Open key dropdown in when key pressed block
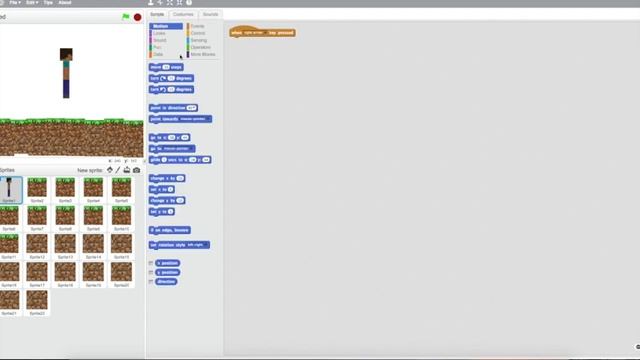This screenshot has width=640, height=360. (255, 33)
